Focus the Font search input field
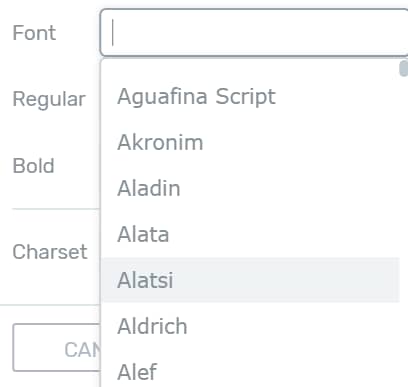Screen dimensions: 408x387 coord(254,33)
